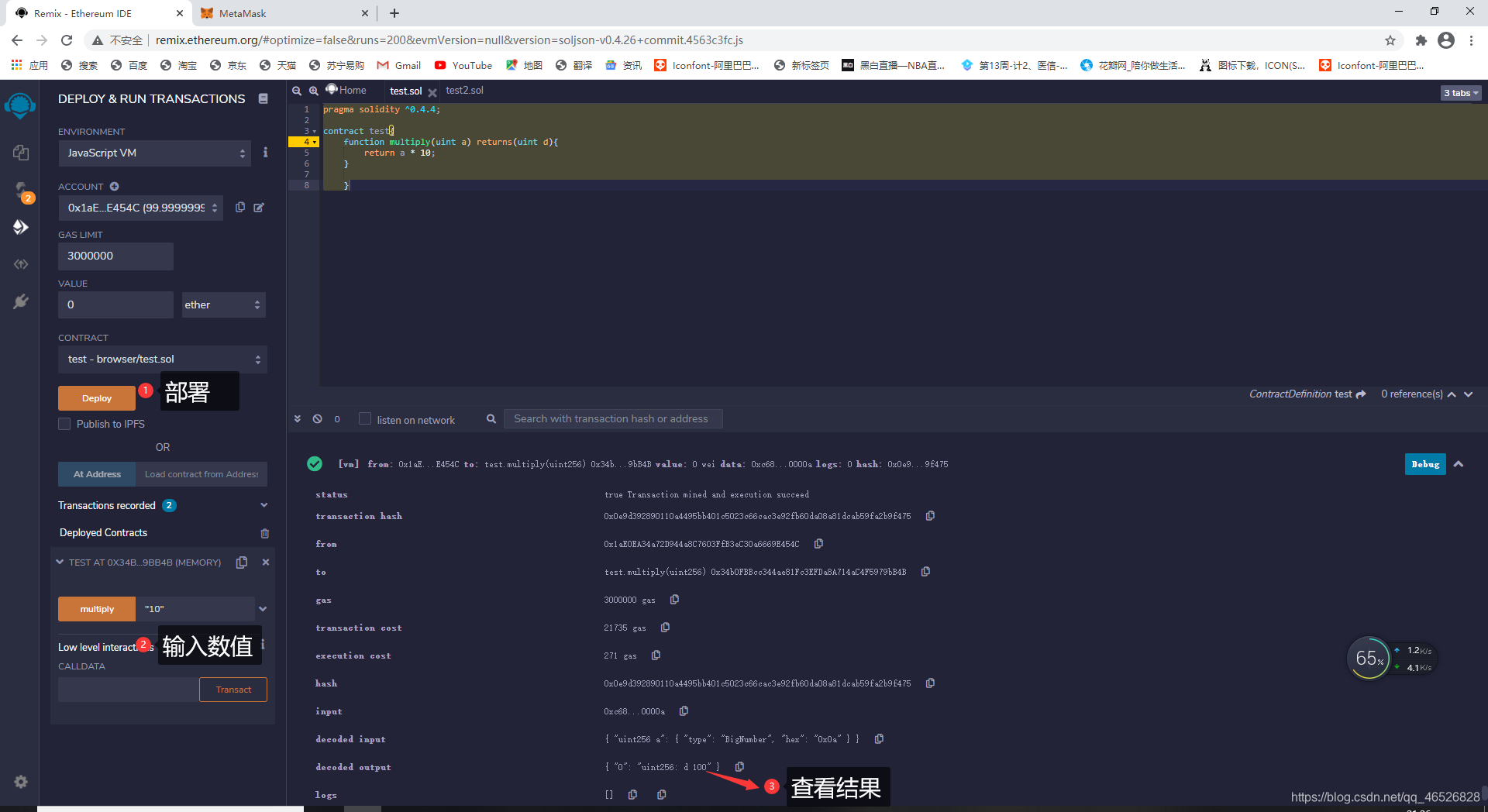Open the Environment JavaScript VM dropdown
1488x812 pixels.
coord(155,153)
